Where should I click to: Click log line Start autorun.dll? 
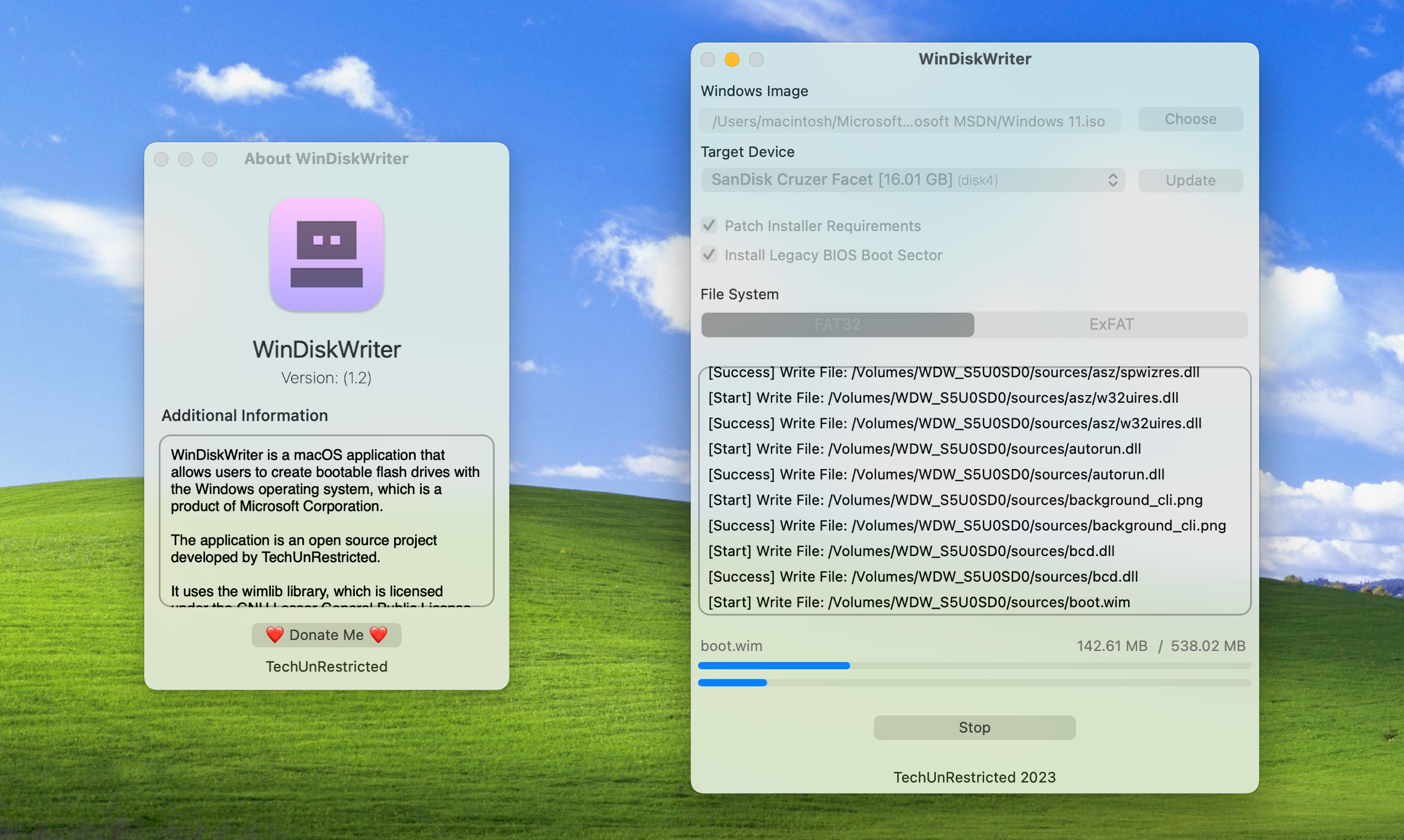[x=925, y=448]
